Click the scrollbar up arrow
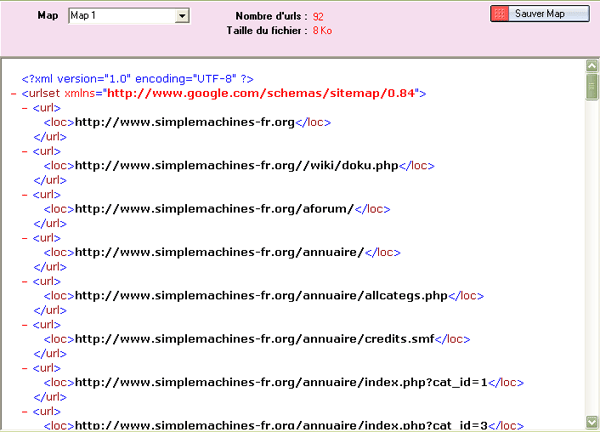 (592, 67)
